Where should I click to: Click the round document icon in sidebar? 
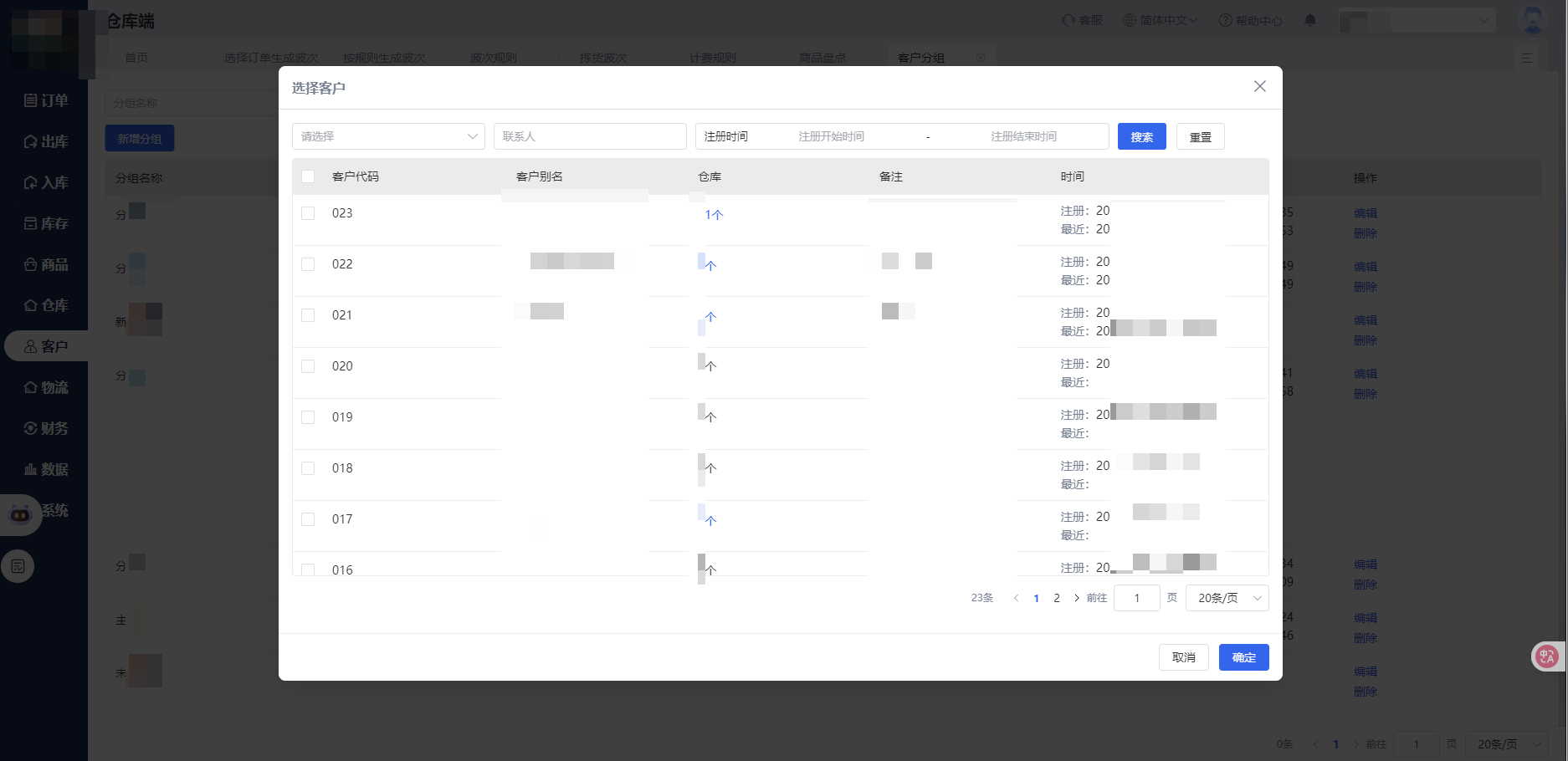(x=18, y=566)
